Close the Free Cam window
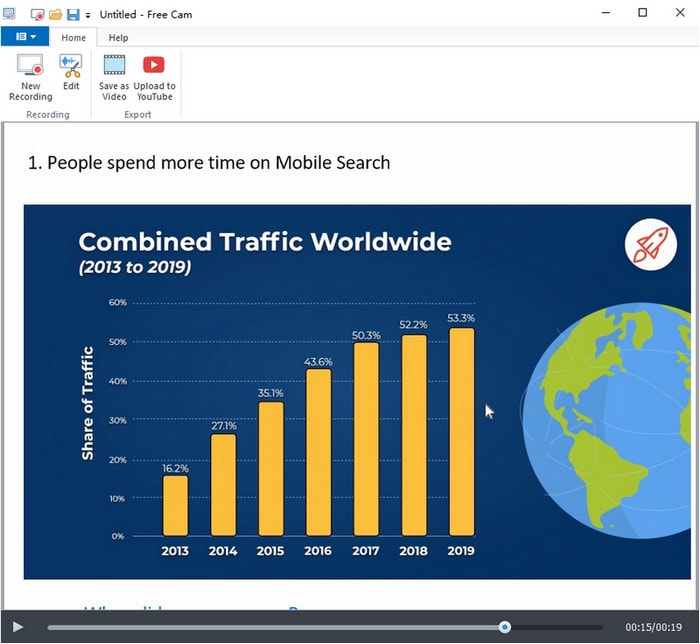This screenshot has height=644, width=700. [680, 13]
